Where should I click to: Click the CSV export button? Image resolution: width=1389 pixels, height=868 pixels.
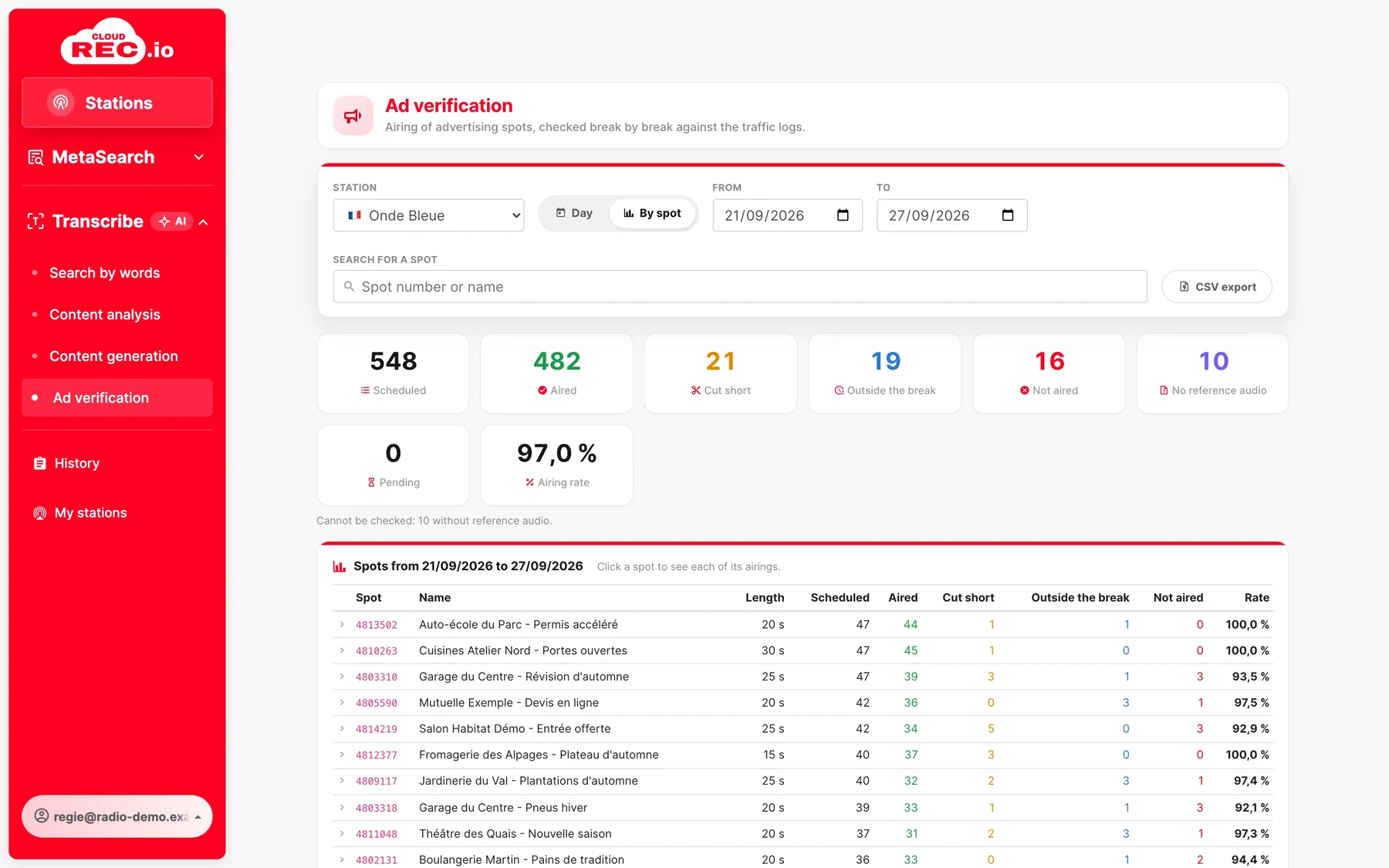click(x=1217, y=286)
